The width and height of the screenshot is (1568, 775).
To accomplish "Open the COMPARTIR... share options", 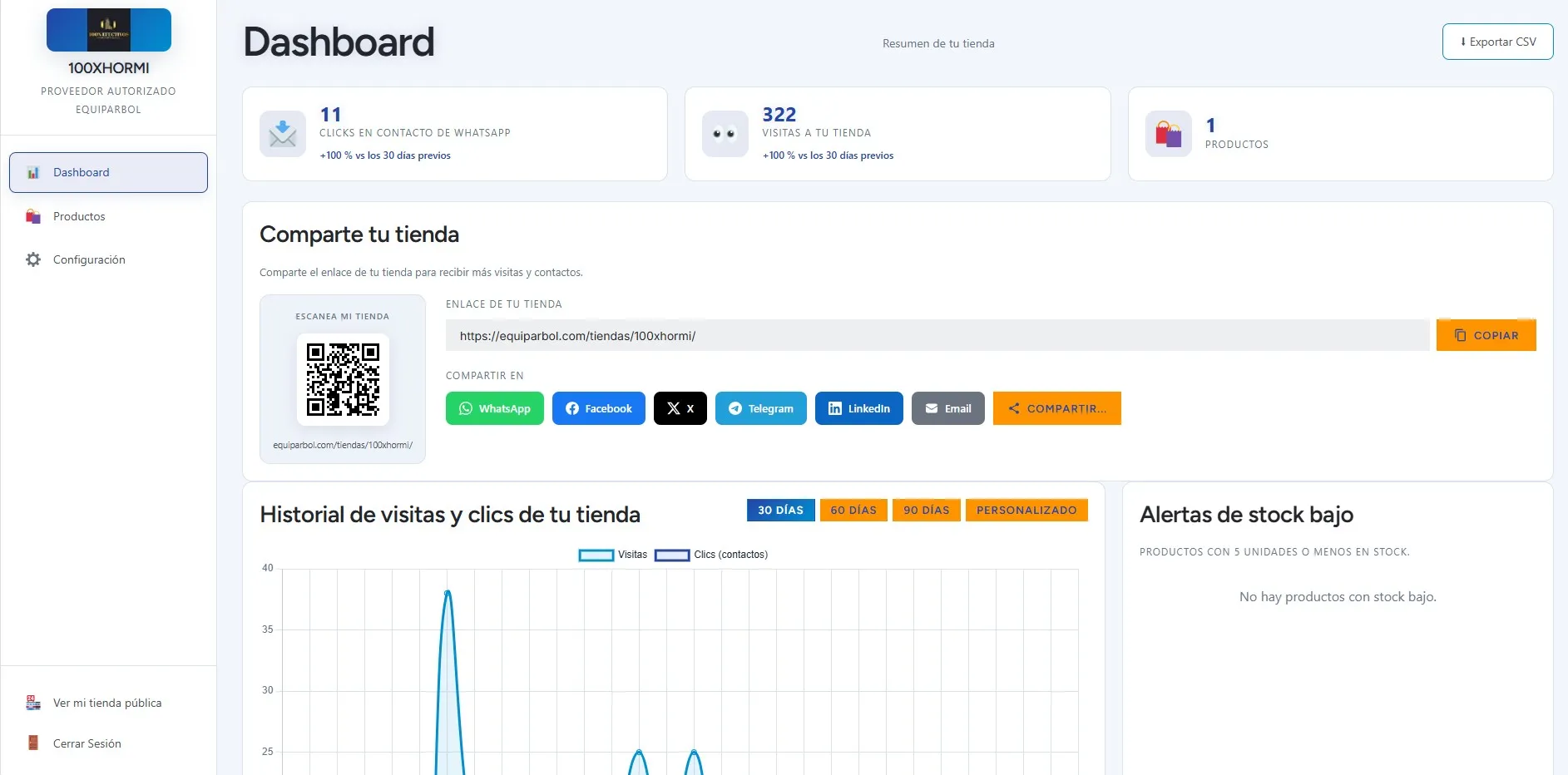I will (x=1057, y=408).
